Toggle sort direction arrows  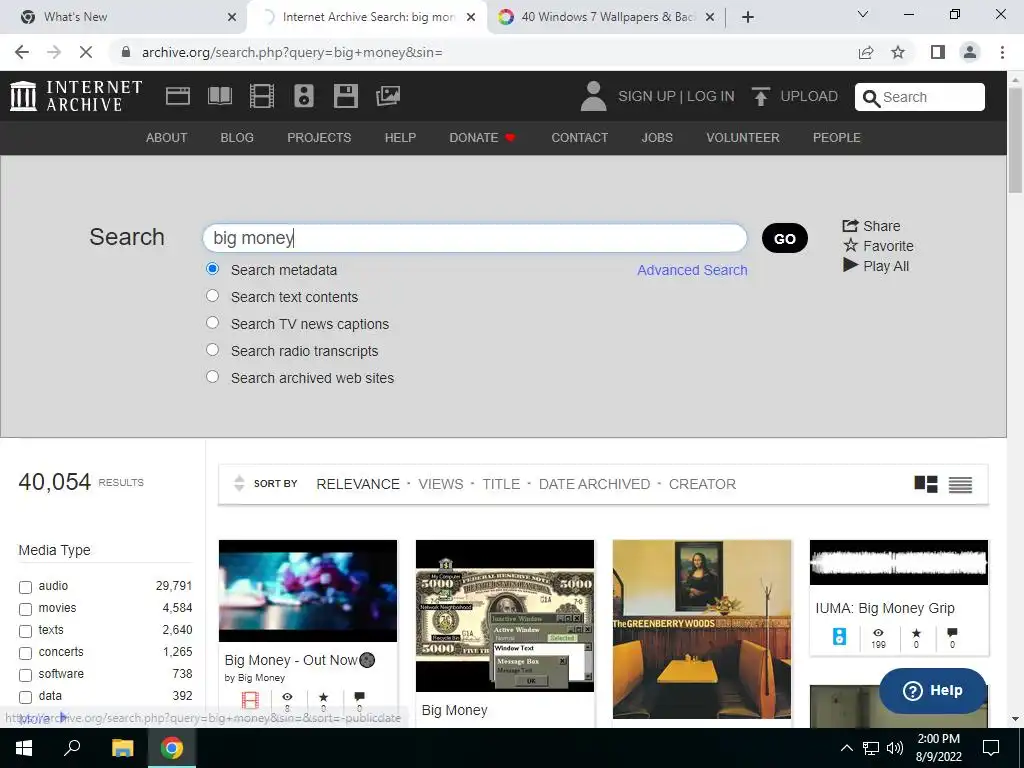(239, 483)
